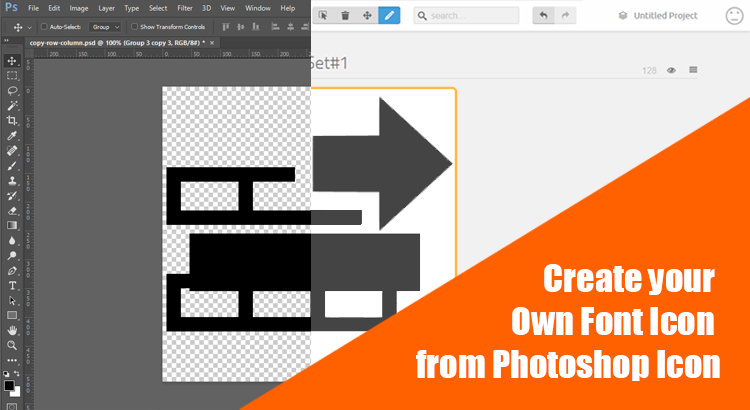Open the Set#1 hamburger menu
The image size is (750, 410).
coord(693,70)
